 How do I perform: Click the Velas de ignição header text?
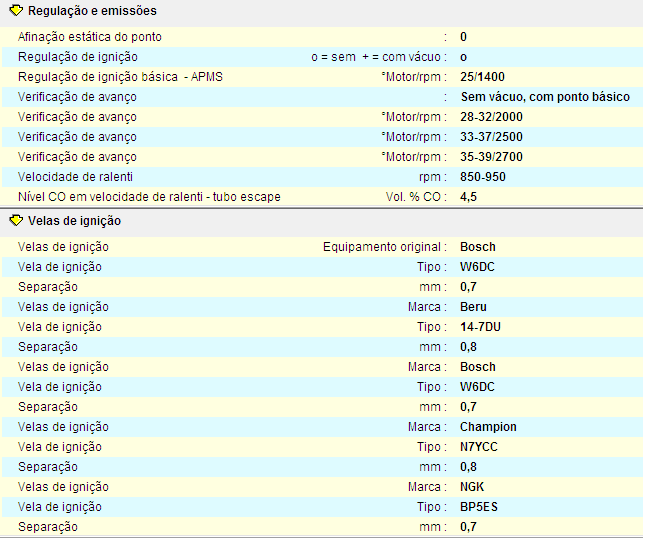pos(74,221)
